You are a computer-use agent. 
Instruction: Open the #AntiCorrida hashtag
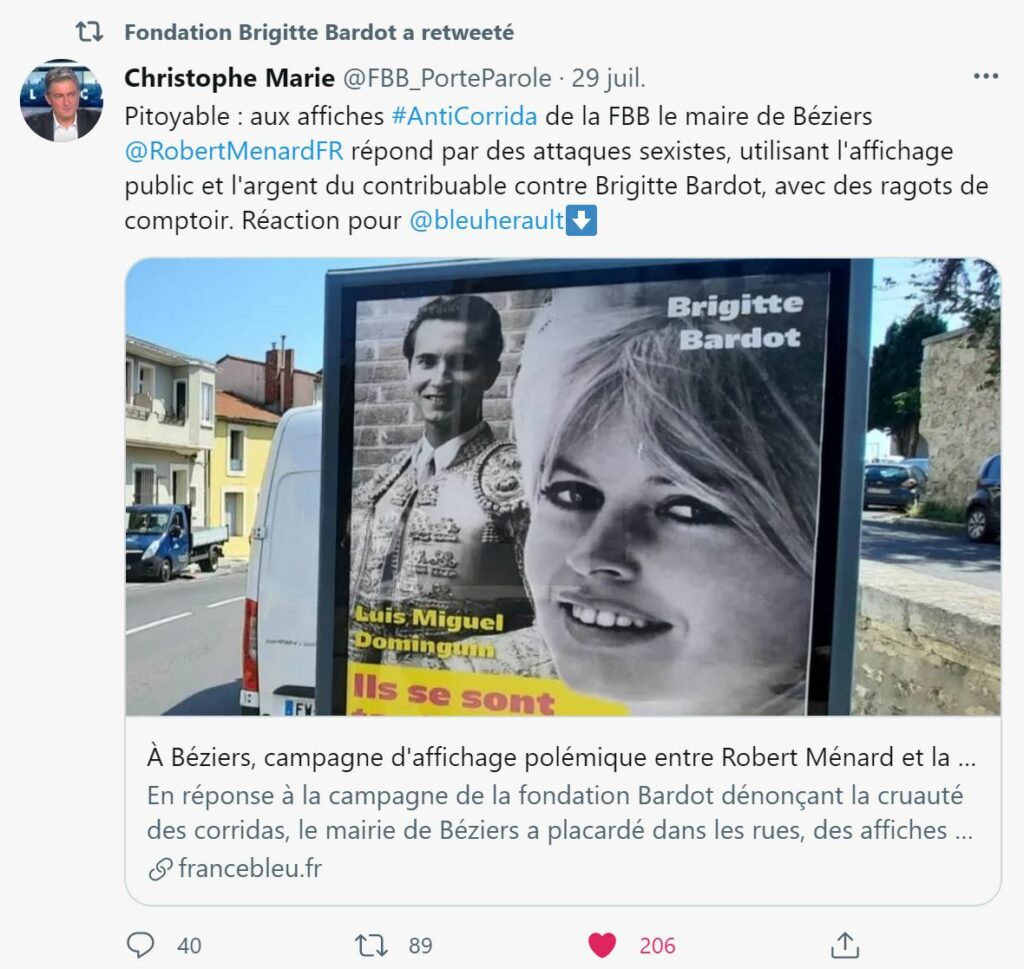coord(464,116)
